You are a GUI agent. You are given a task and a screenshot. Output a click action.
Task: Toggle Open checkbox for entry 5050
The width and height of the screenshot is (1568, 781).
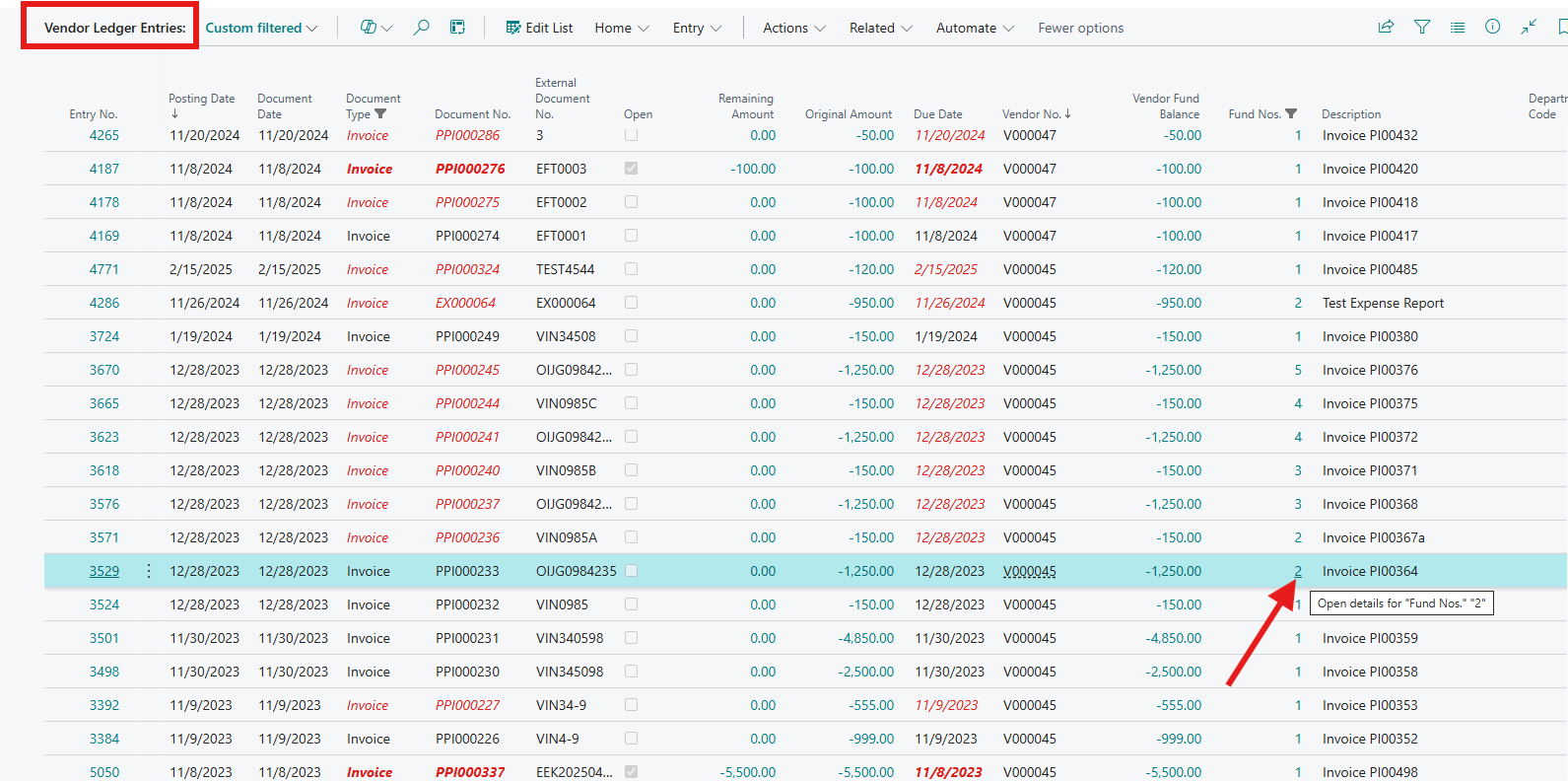pyautogui.click(x=631, y=772)
